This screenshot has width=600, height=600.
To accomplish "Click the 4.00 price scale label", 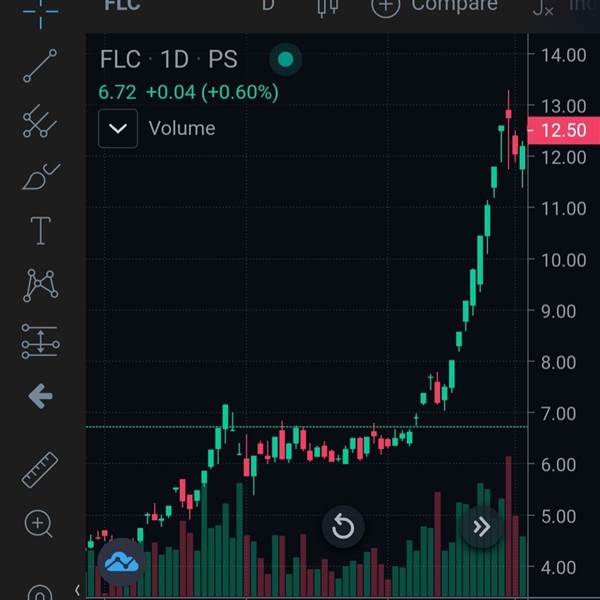I will click(558, 567).
